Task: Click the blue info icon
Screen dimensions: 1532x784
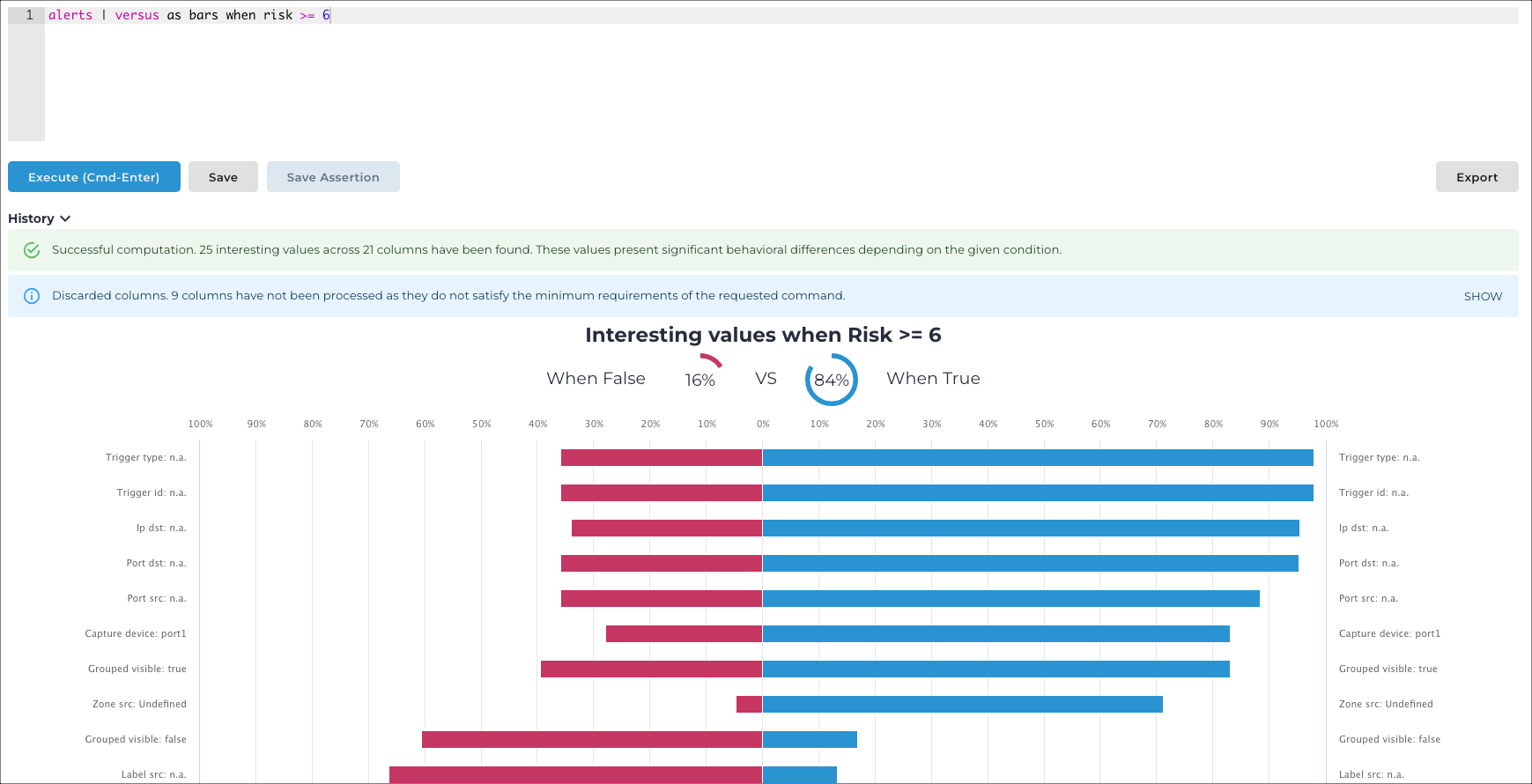Action: (x=32, y=296)
